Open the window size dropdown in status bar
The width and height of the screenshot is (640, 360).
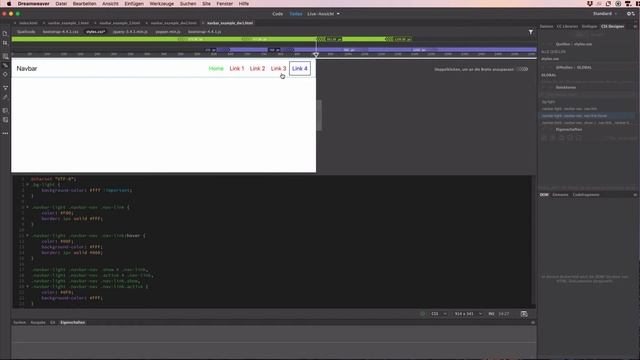[x=468, y=314]
